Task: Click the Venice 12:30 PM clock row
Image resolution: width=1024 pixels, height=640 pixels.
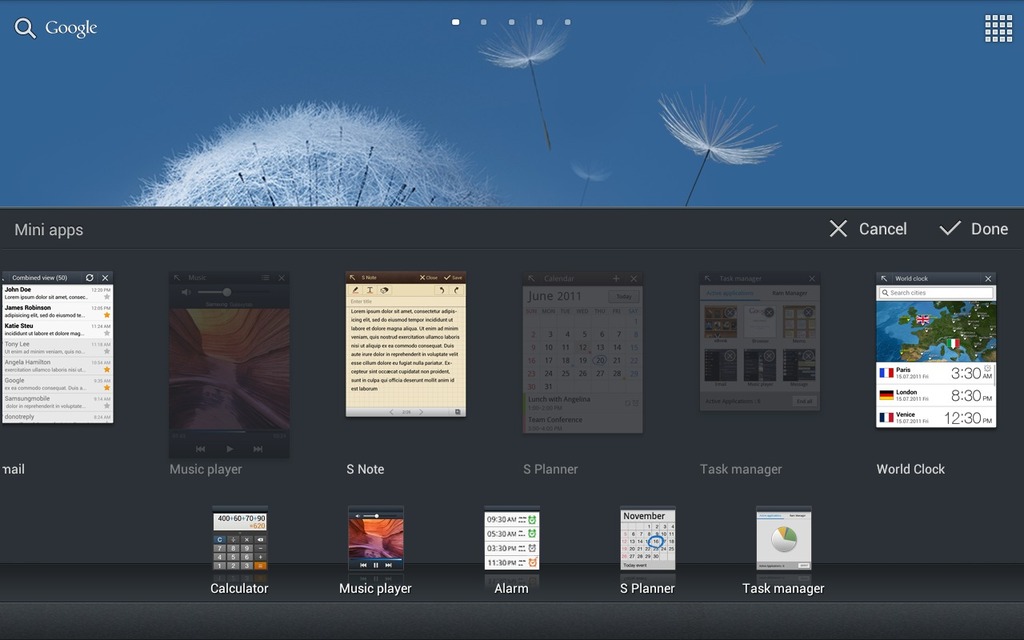Action: click(x=936, y=417)
